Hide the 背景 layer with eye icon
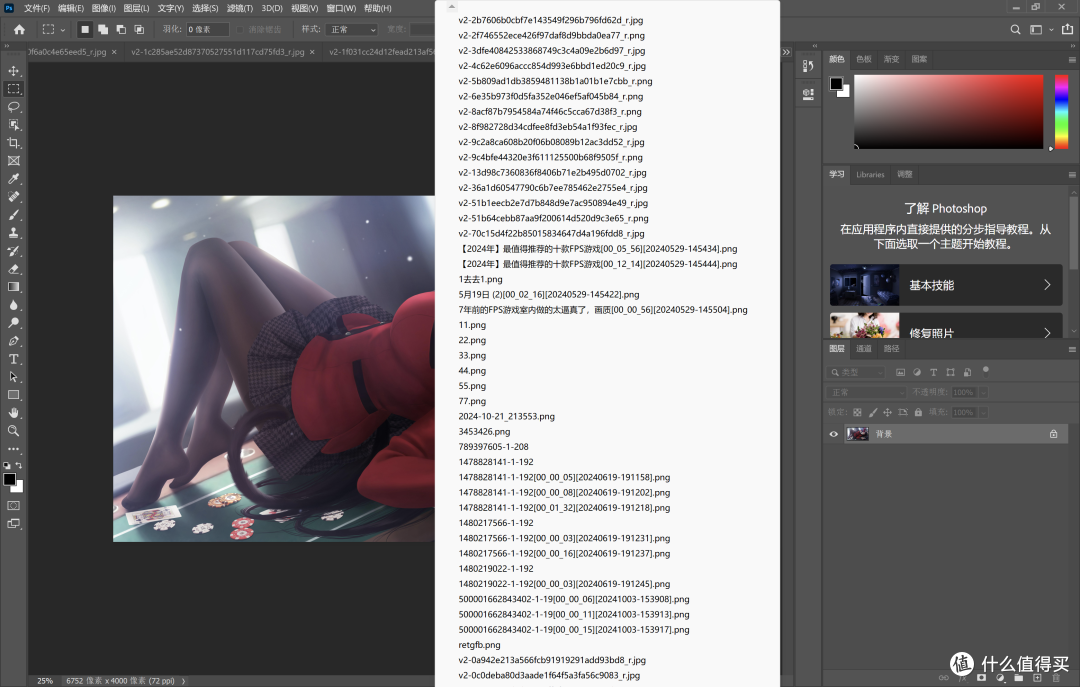Screen dimensions: 1080x687 click(x=833, y=434)
